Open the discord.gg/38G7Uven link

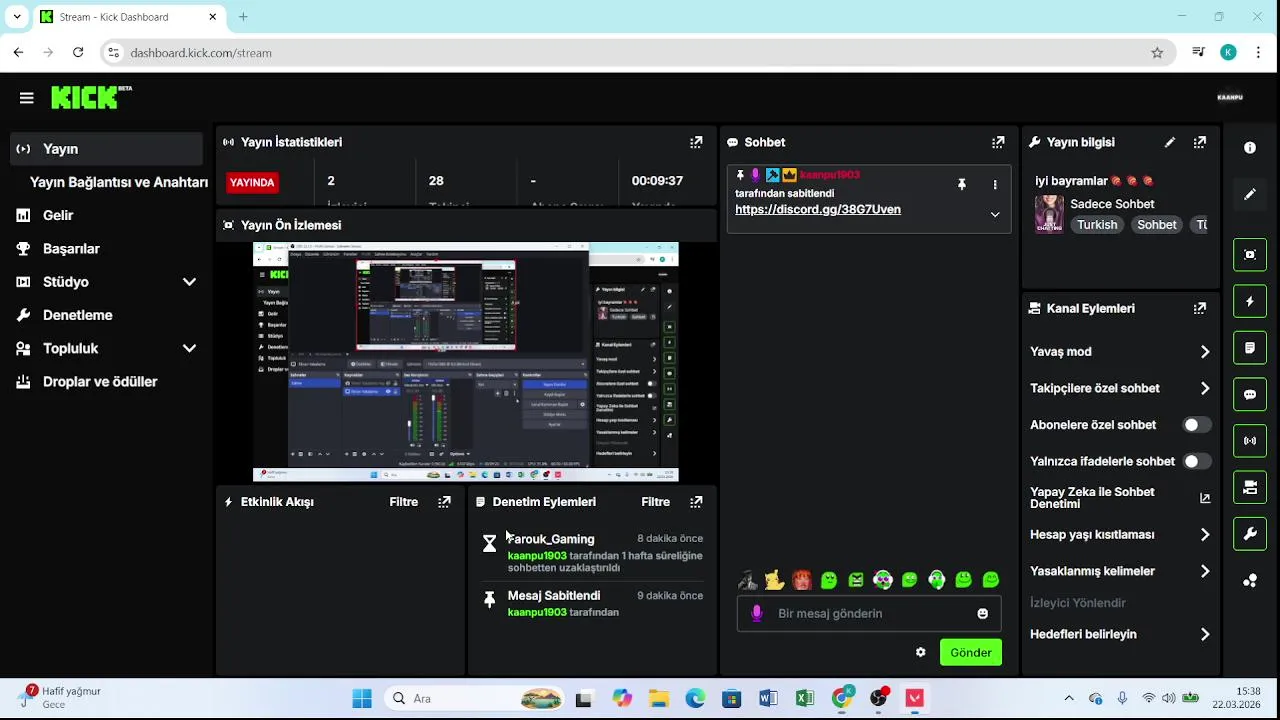pos(818,209)
